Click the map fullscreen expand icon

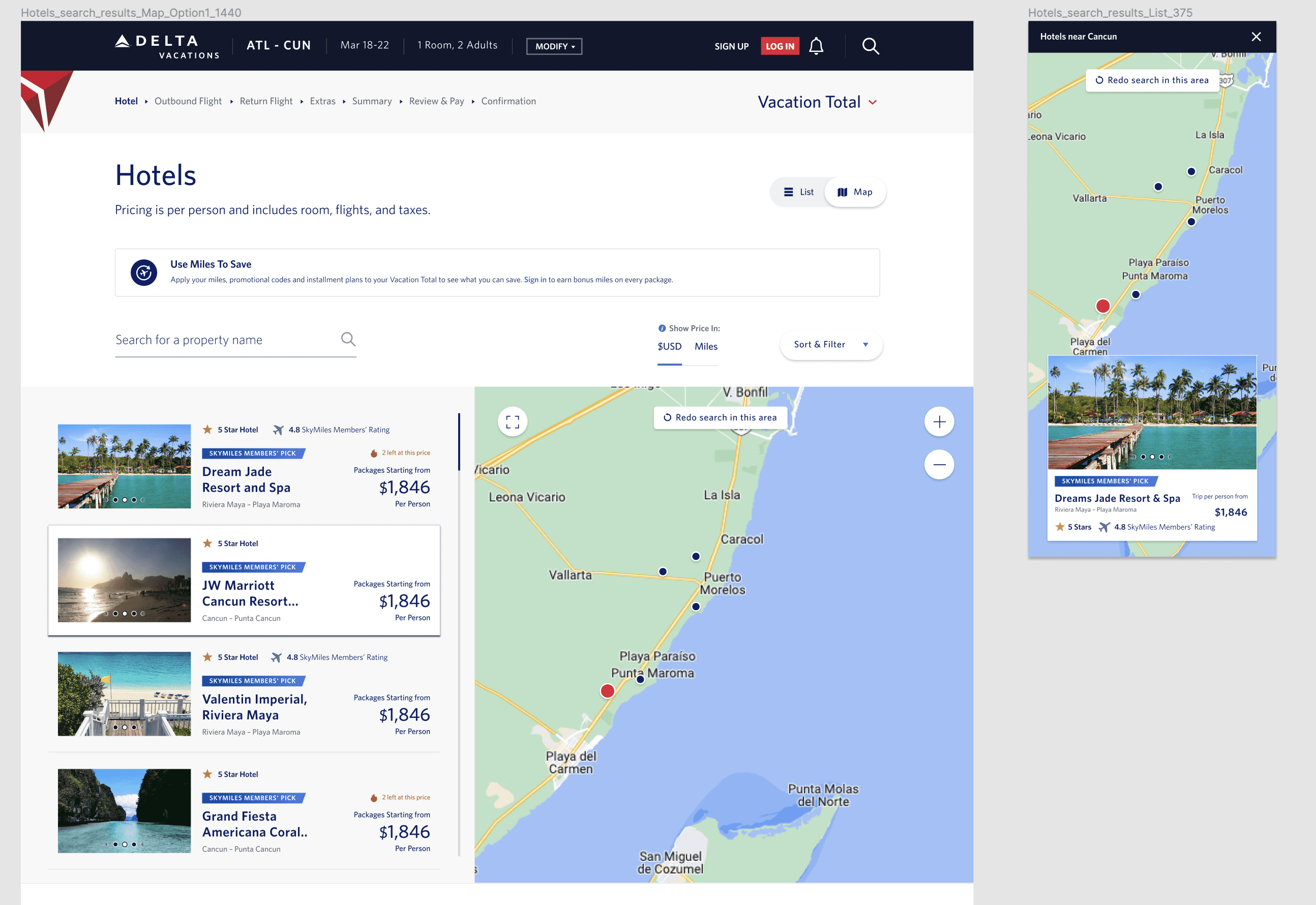tap(512, 421)
